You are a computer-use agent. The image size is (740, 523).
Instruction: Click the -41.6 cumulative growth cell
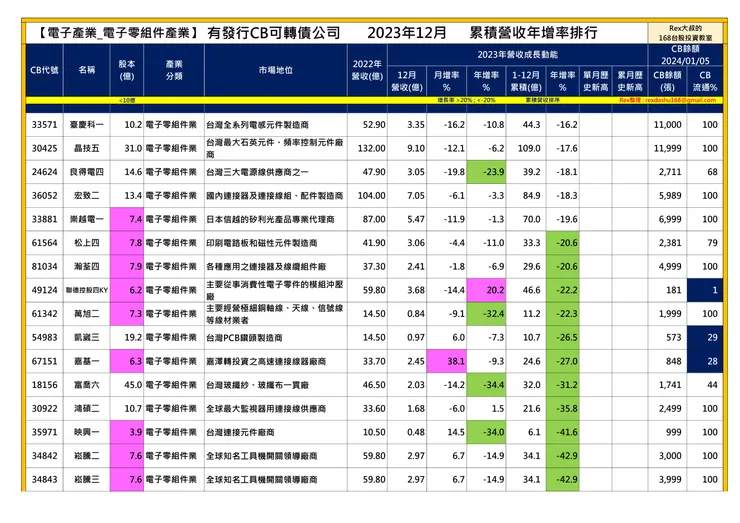tap(563, 432)
